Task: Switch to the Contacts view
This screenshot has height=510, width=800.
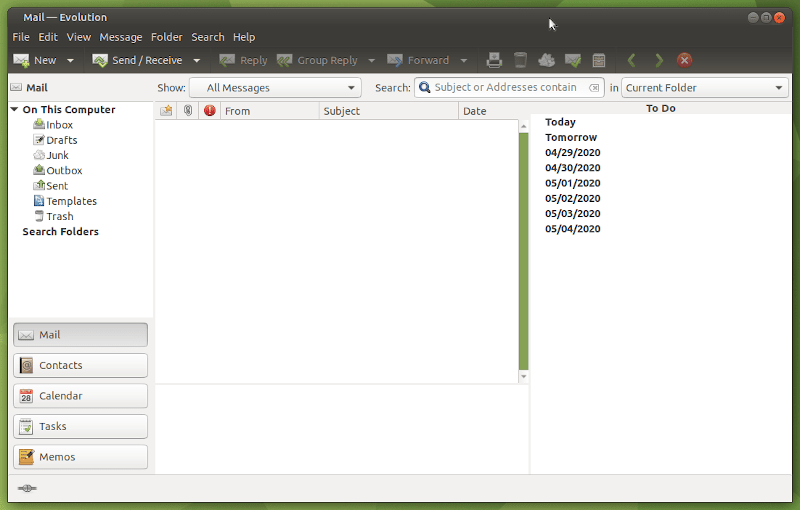Action: click(80, 366)
